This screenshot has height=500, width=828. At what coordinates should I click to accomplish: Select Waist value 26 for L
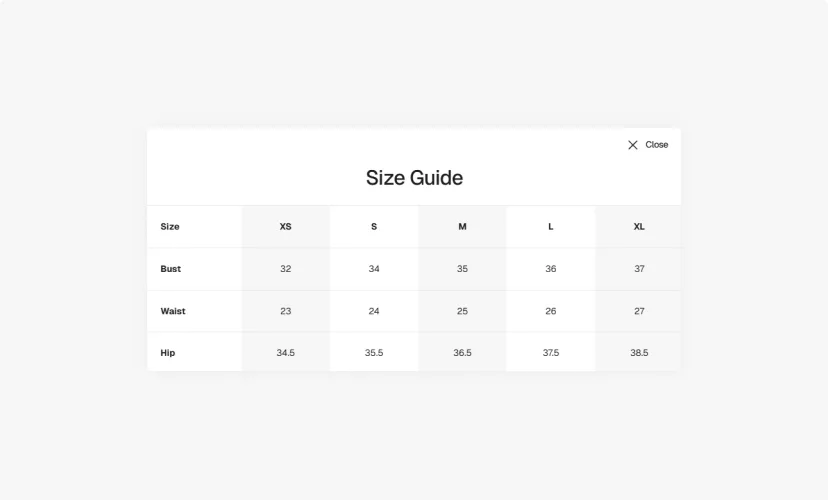tap(551, 311)
